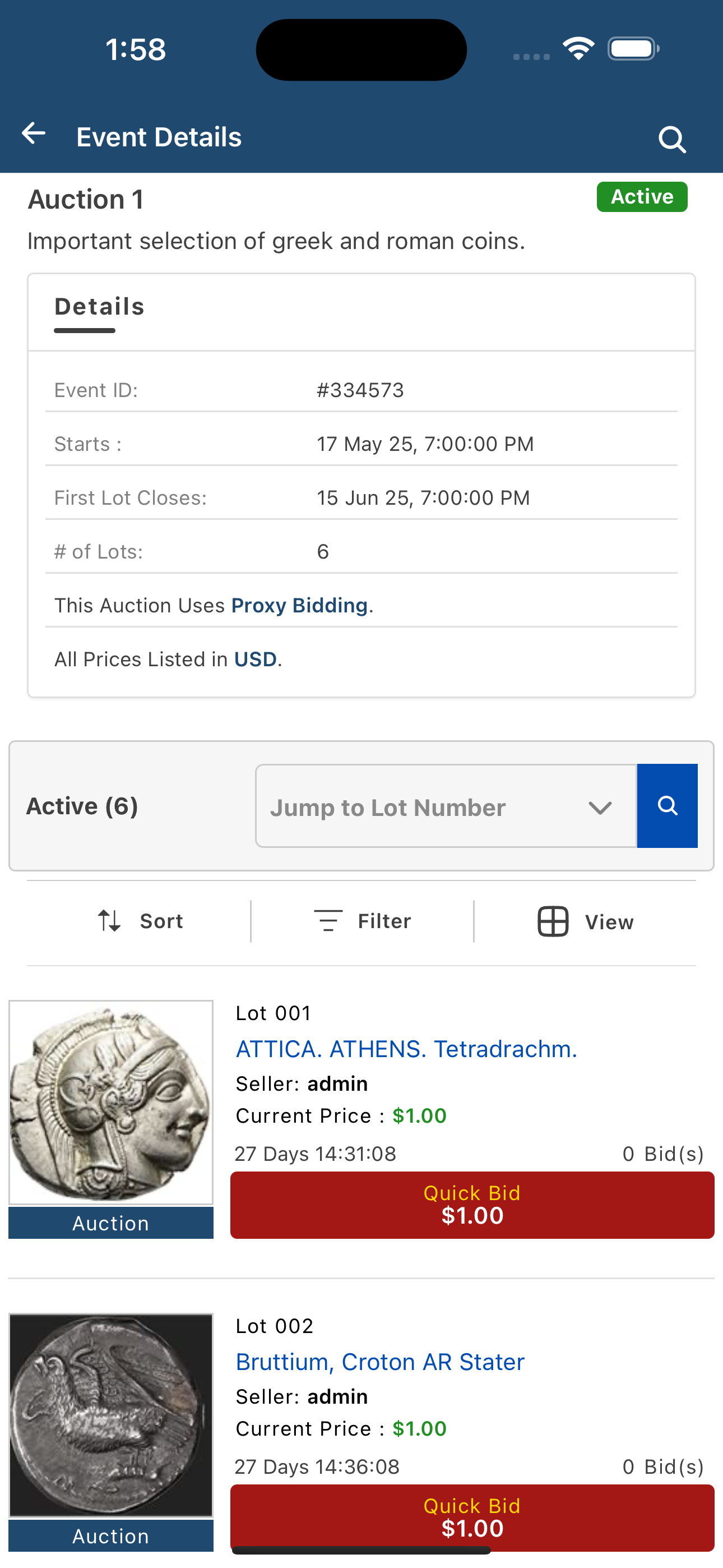Place Quick Bid on Lot 002

pos(472,1518)
